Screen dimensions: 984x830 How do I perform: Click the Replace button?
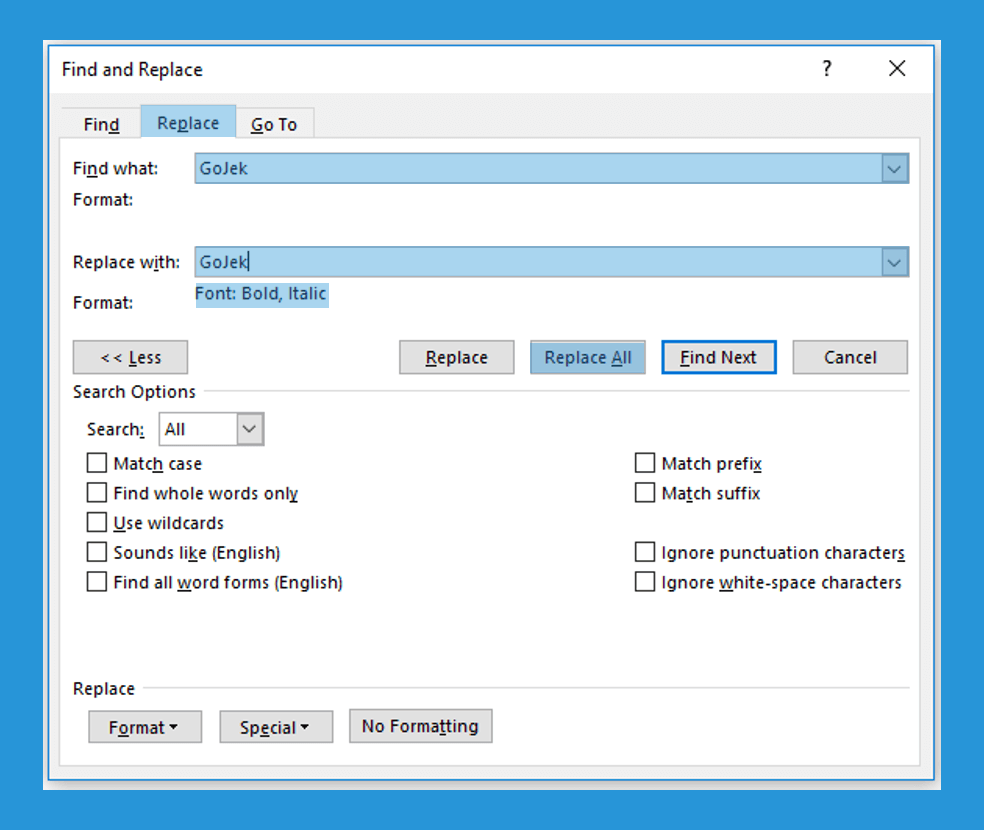coord(456,357)
